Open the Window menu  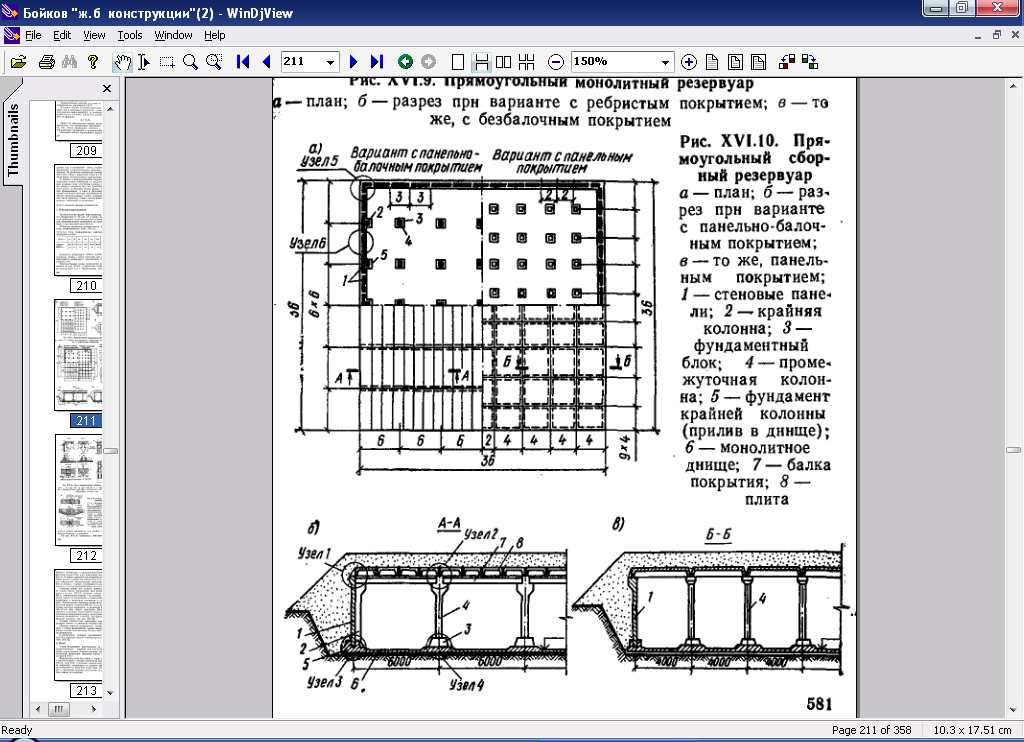173,35
